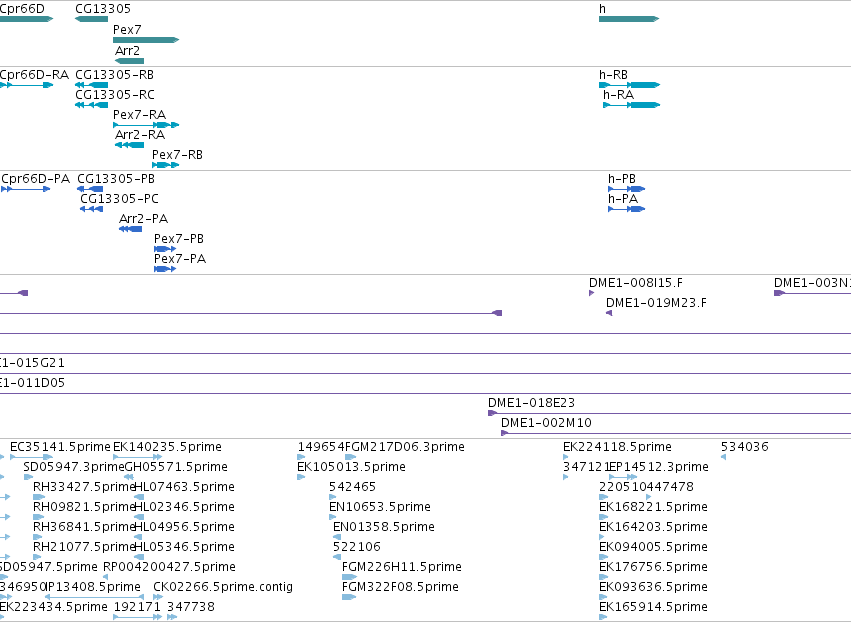The width and height of the screenshot is (851, 622).
Task: Select the CG13305 gene glyph label
Action: point(103,9)
